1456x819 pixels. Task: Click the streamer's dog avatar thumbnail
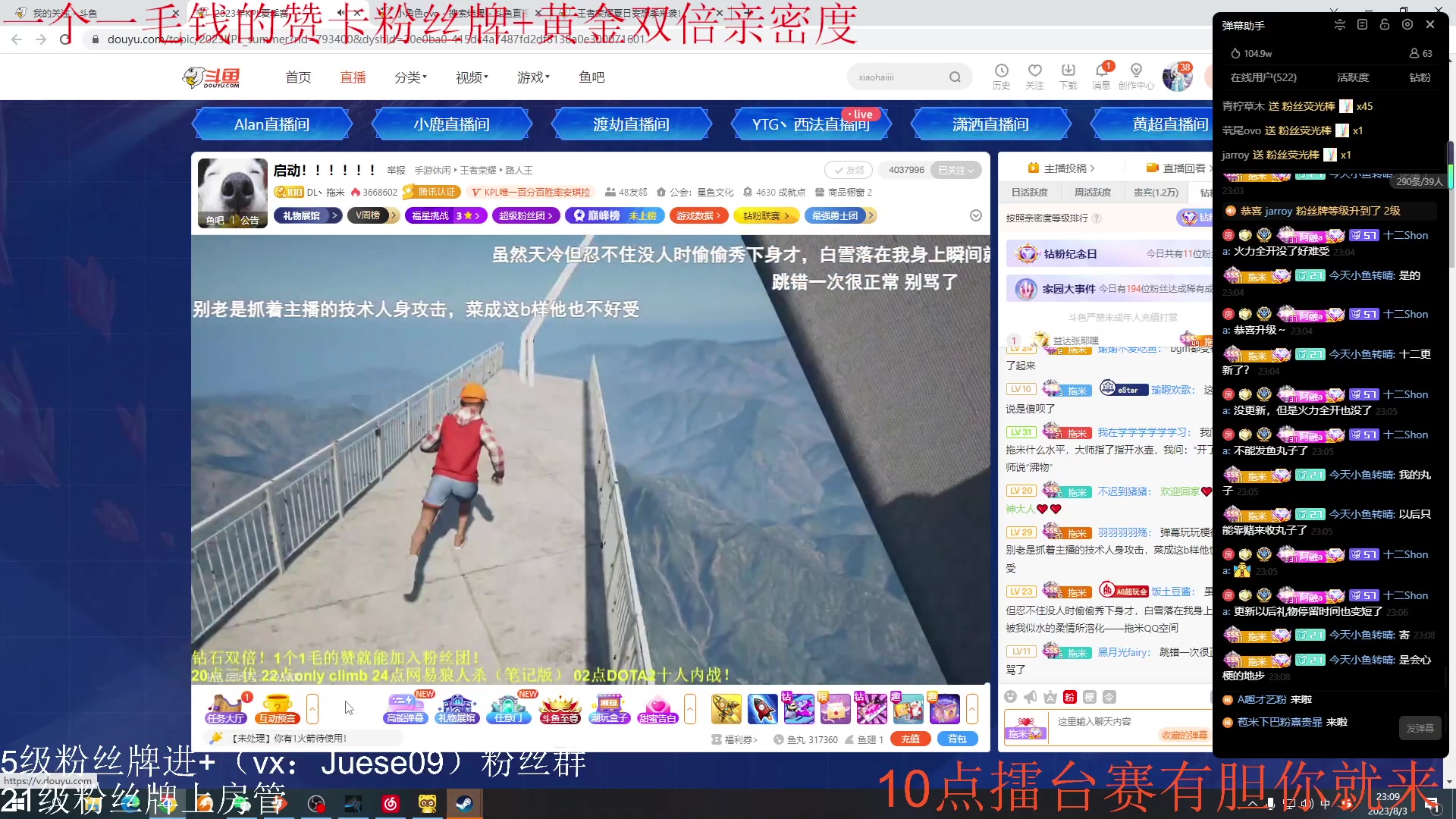pyautogui.click(x=232, y=193)
